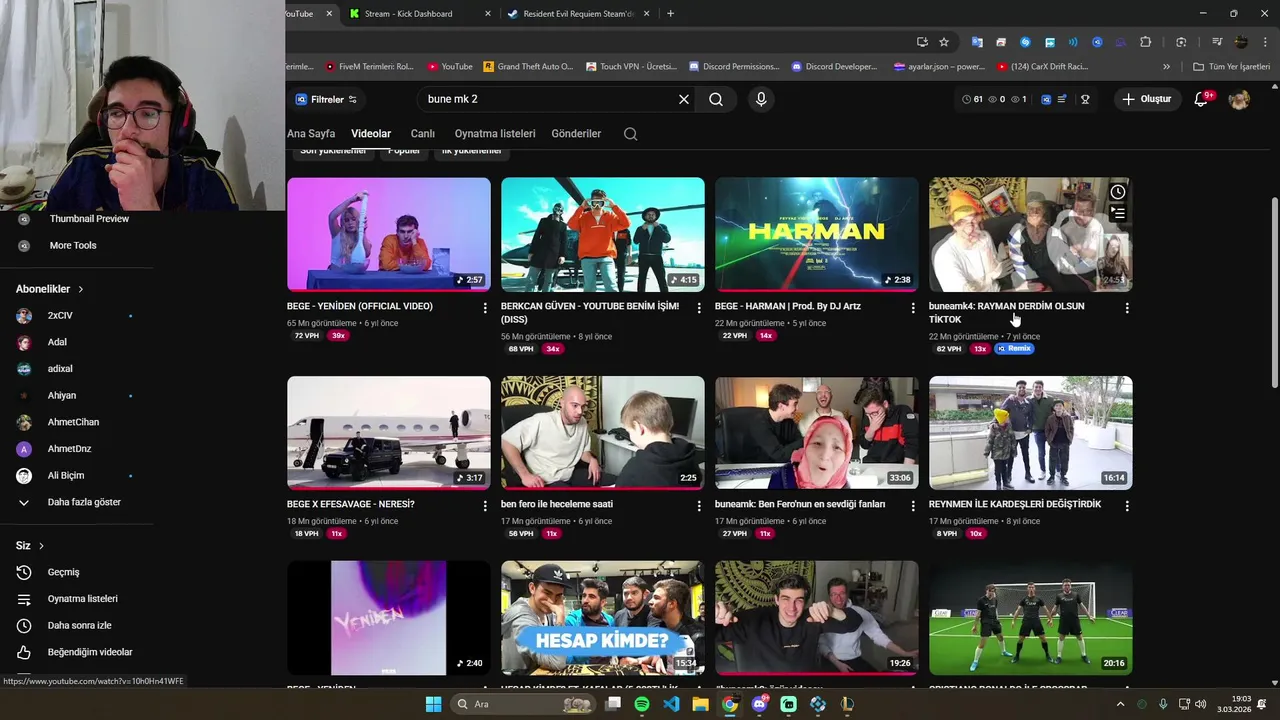Switch to the Gönderiler channel tab
This screenshot has width=1280, height=720.
click(x=576, y=134)
